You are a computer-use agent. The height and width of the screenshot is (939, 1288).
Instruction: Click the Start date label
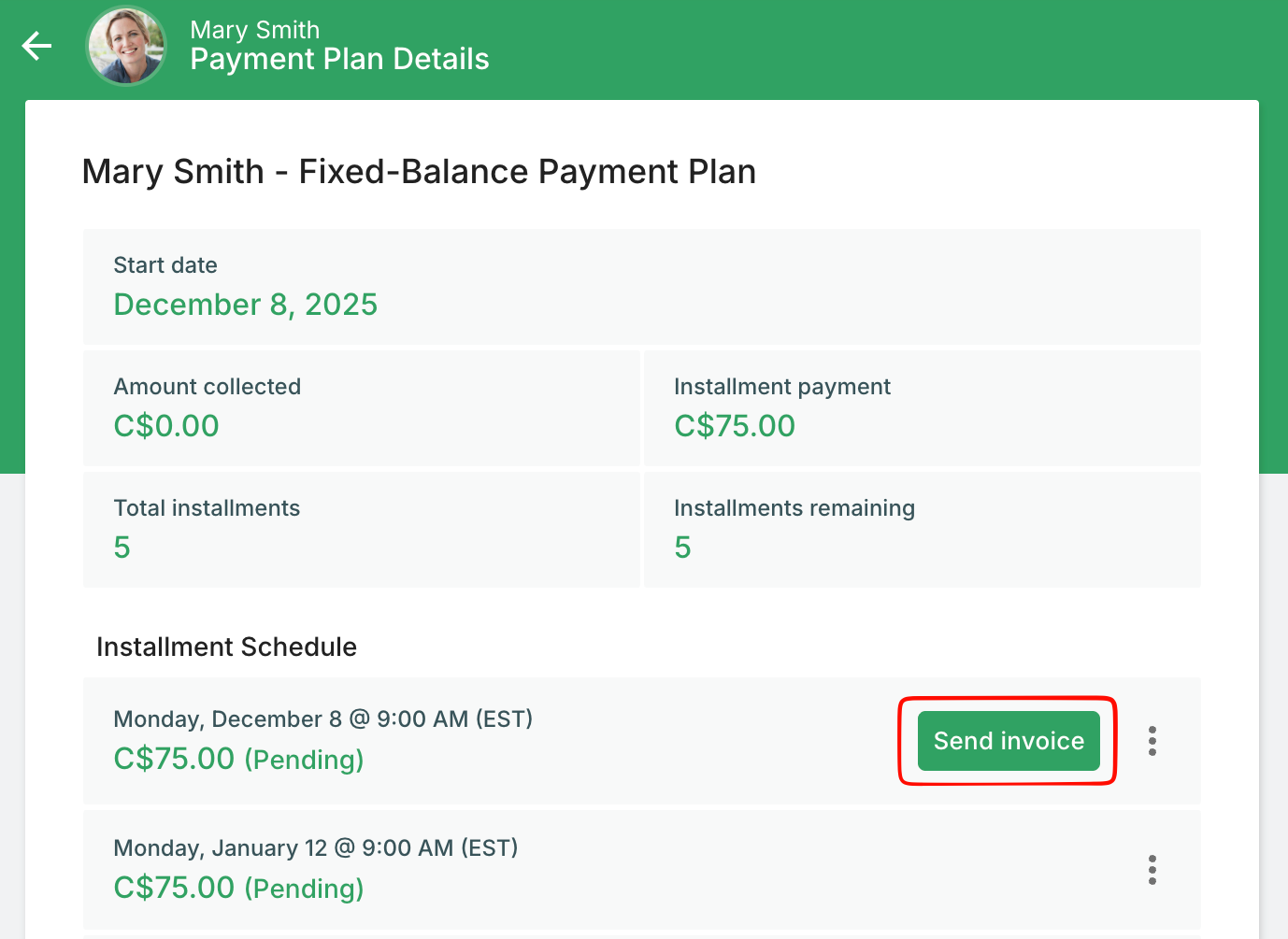[165, 265]
